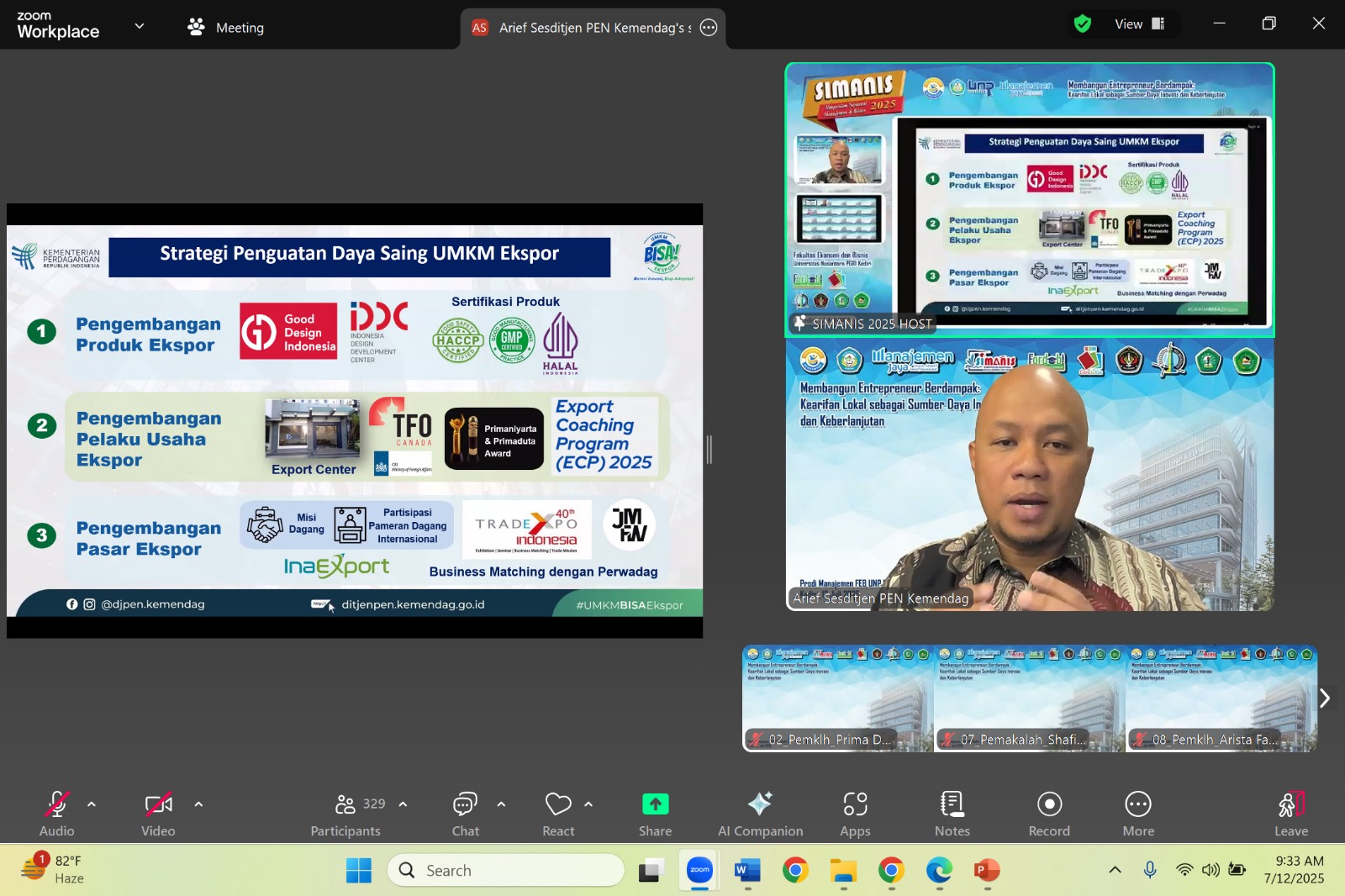Open Word from the taskbar
1345x896 pixels.
click(747, 871)
